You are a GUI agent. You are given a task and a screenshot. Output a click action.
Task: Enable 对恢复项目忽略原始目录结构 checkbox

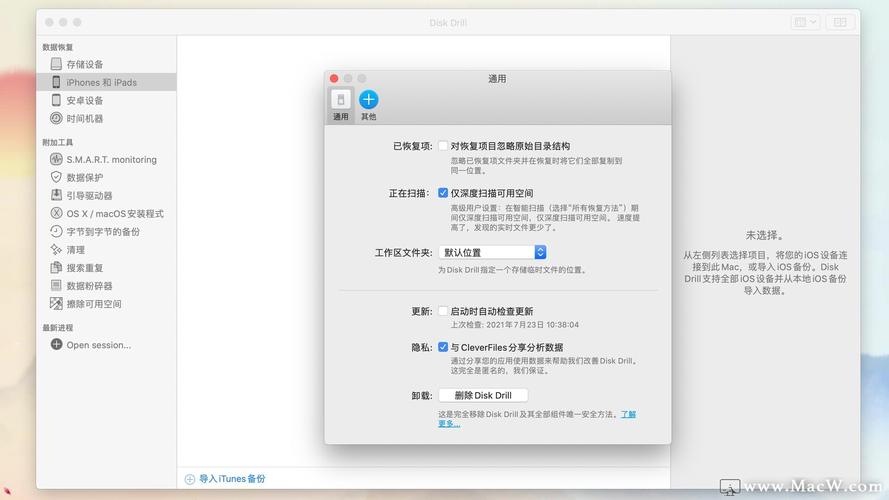point(443,146)
